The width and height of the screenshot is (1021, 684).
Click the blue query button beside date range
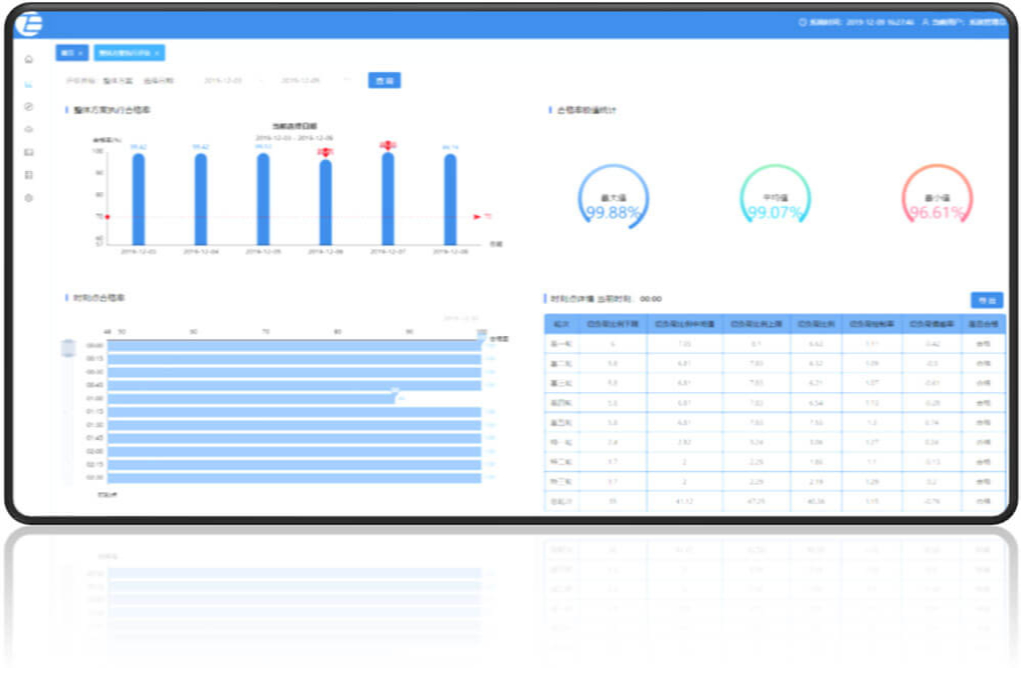click(x=384, y=80)
